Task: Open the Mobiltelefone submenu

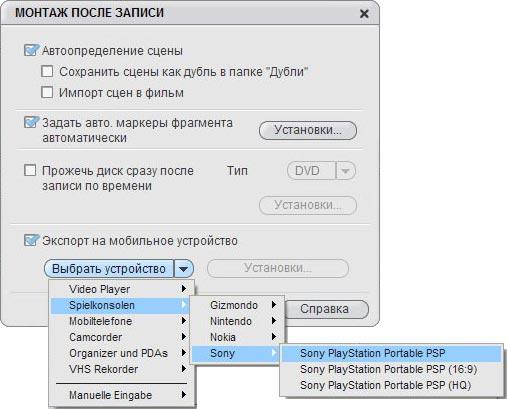Action: 120,321
